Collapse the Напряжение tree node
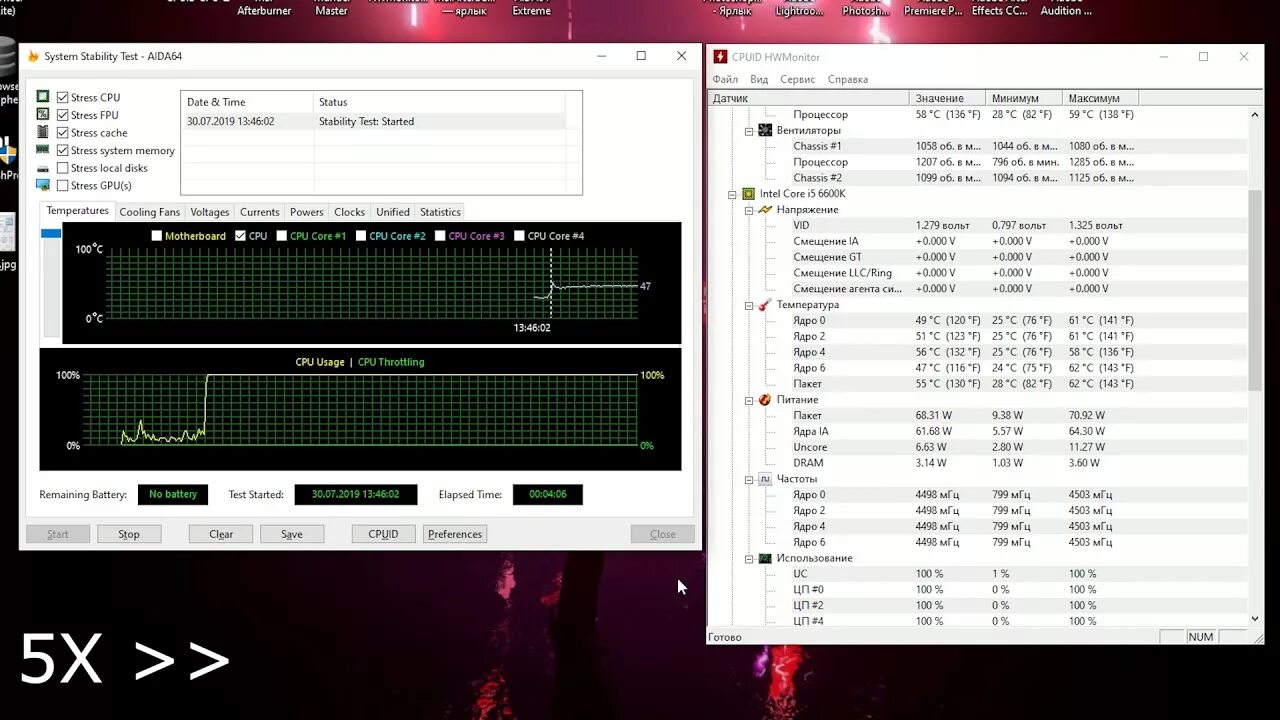1280x720 pixels. click(x=749, y=209)
